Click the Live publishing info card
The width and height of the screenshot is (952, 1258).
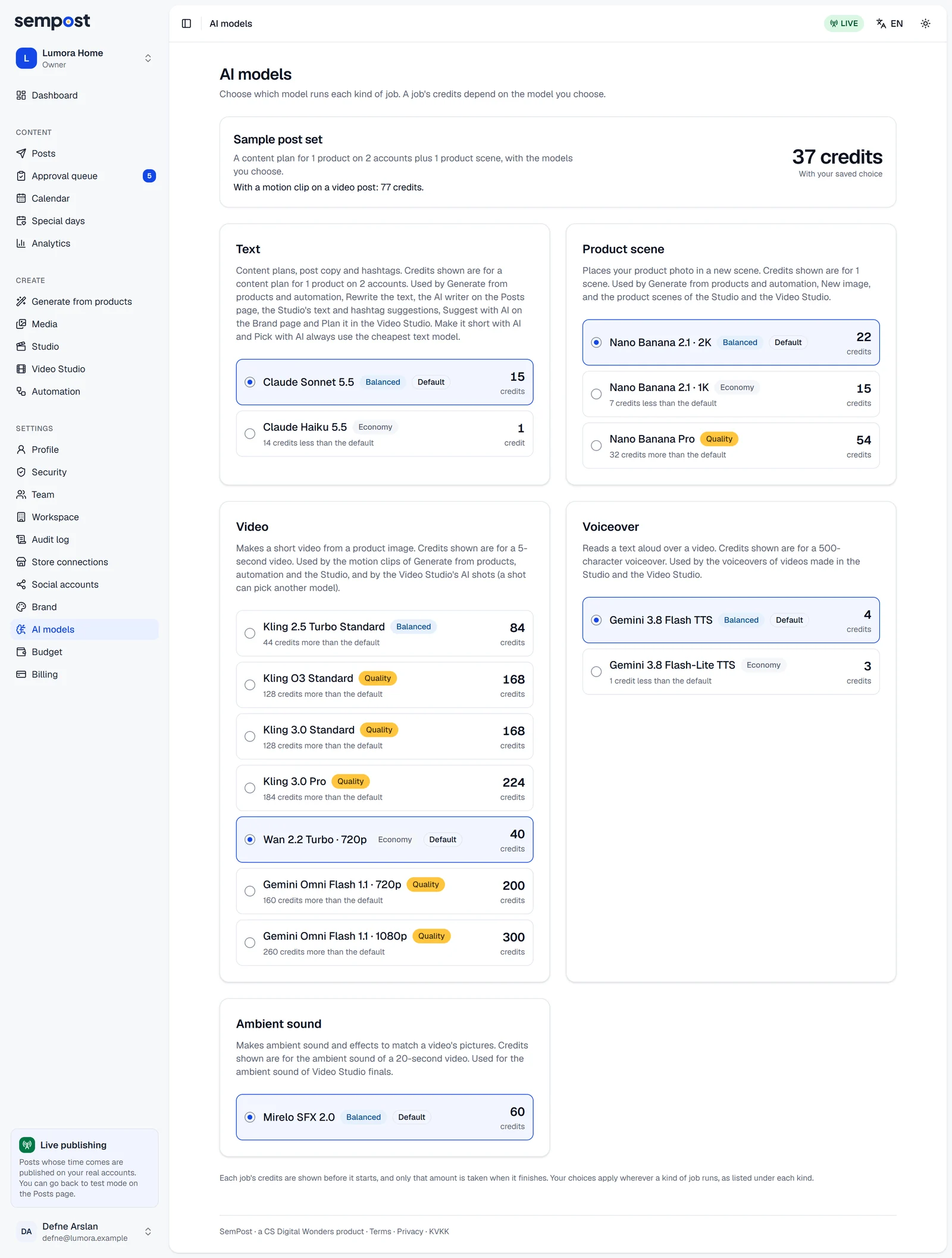point(84,1168)
